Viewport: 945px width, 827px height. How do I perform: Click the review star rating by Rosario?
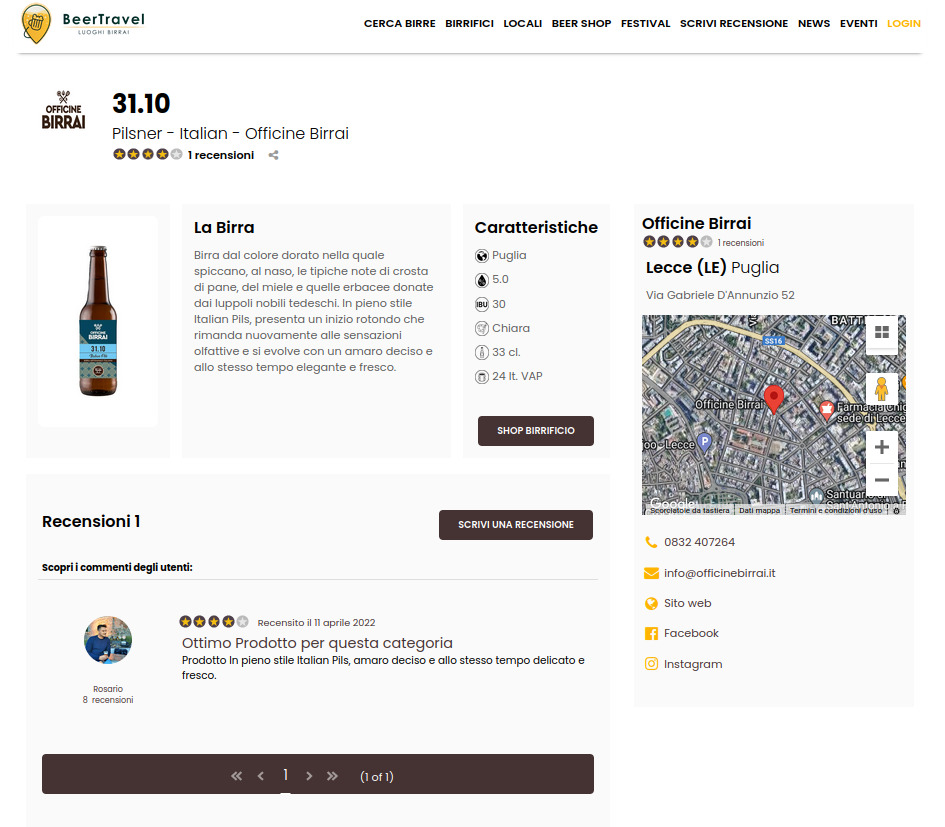[214, 621]
